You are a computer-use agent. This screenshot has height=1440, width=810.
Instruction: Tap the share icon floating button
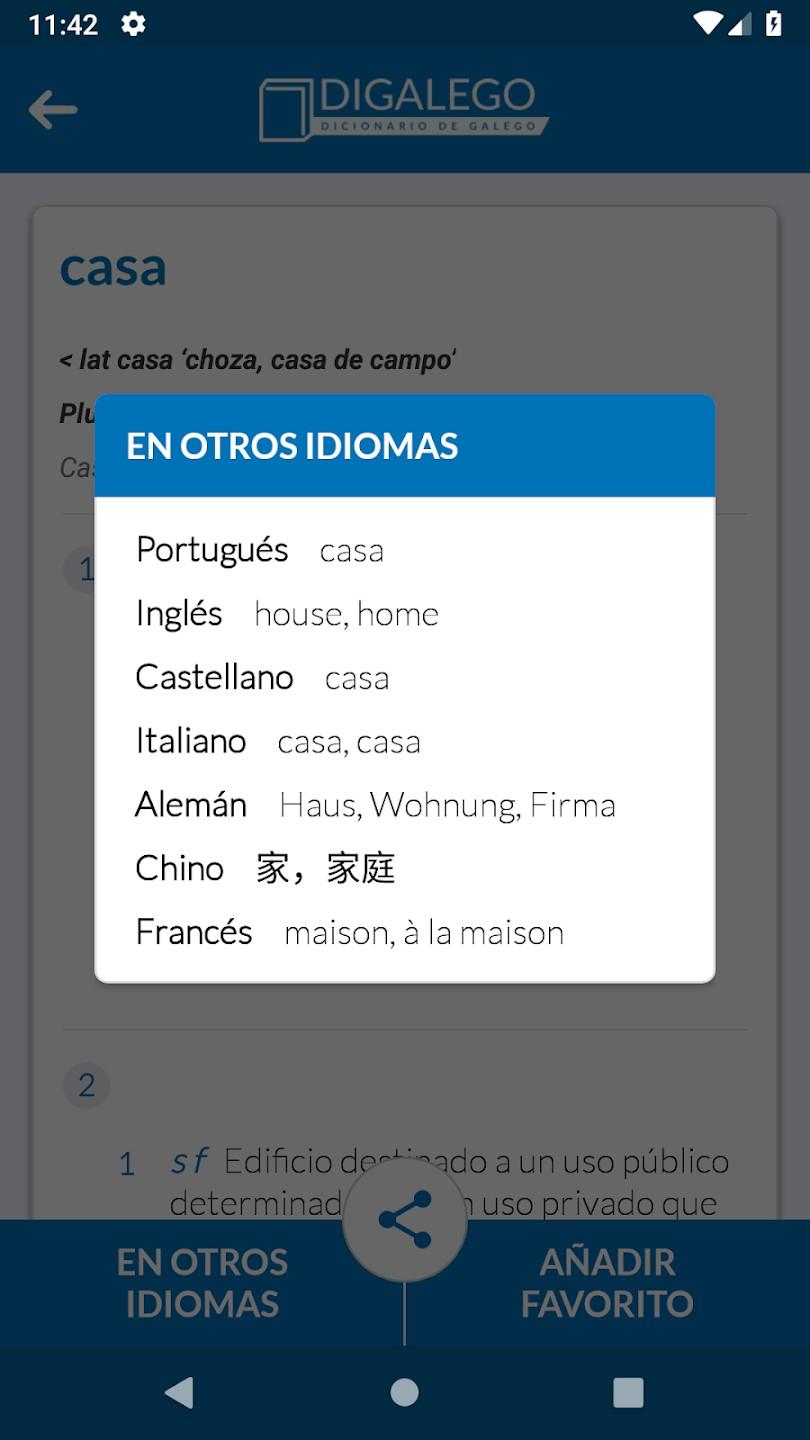click(404, 1219)
